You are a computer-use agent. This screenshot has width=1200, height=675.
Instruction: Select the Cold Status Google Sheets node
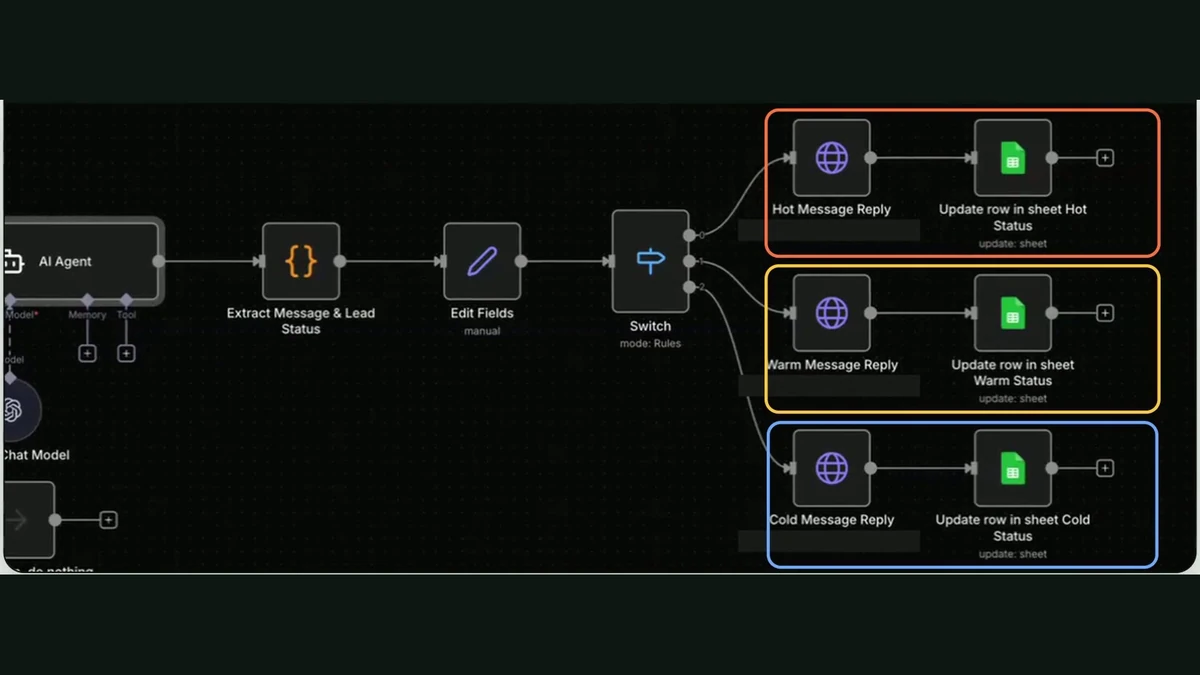click(x=1013, y=468)
